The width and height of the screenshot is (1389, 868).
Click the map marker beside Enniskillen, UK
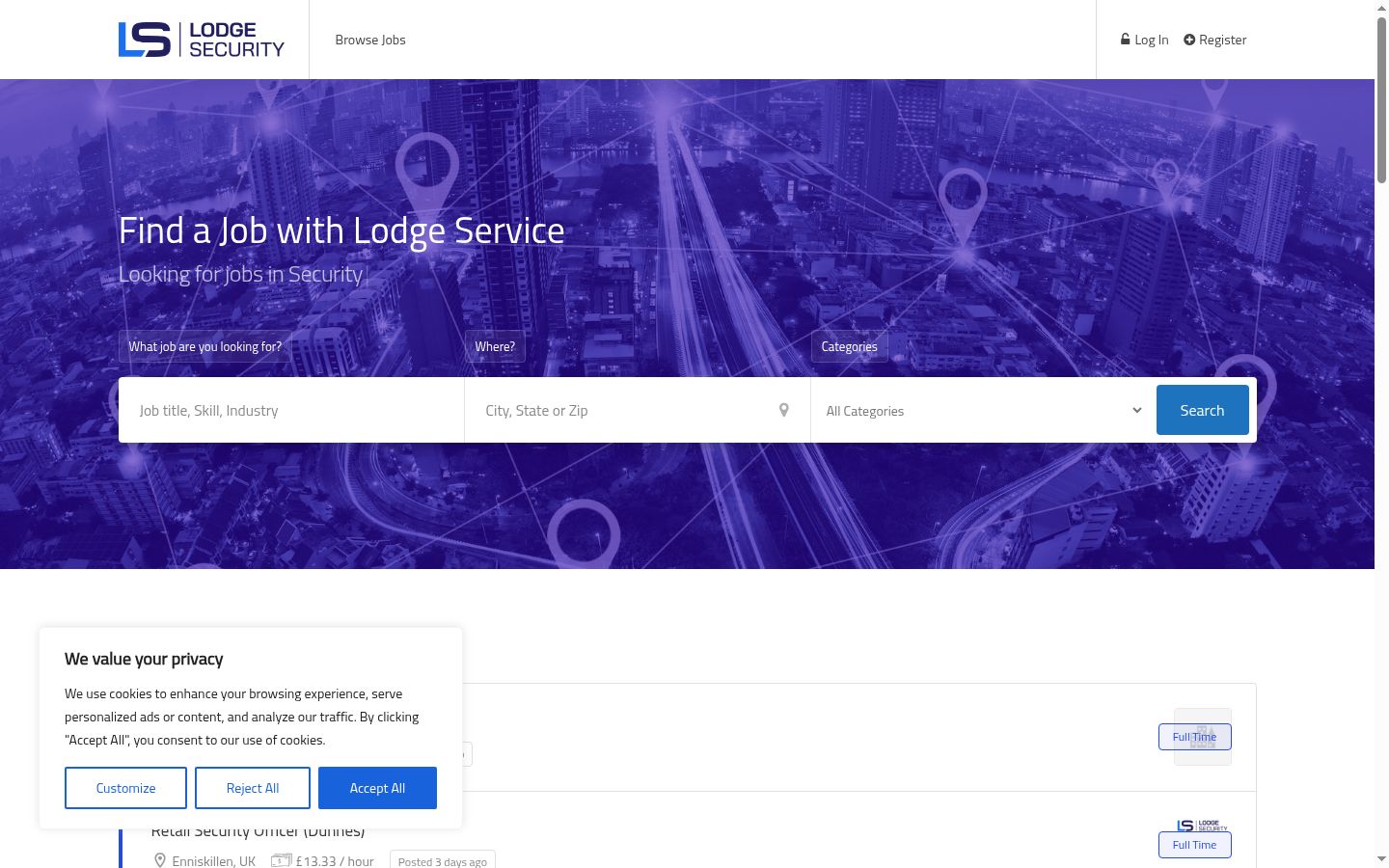[x=160, y=860]
